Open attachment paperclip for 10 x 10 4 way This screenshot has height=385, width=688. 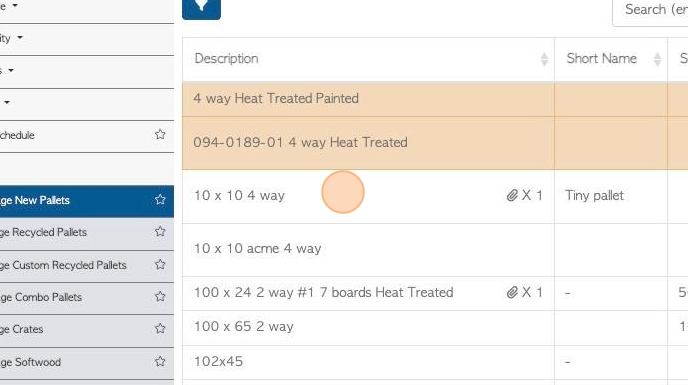pos(512,195)
